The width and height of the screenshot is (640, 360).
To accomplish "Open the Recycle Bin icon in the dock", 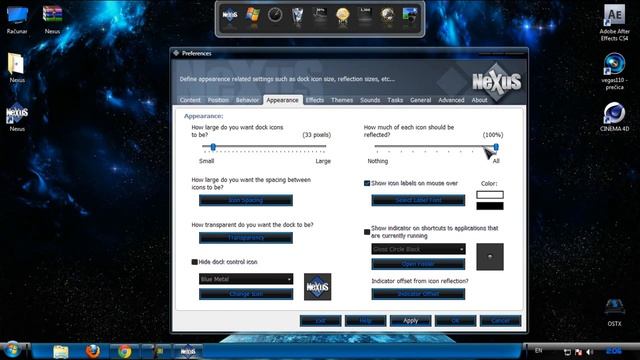I will pyautogui.click(x=298, y=16).
